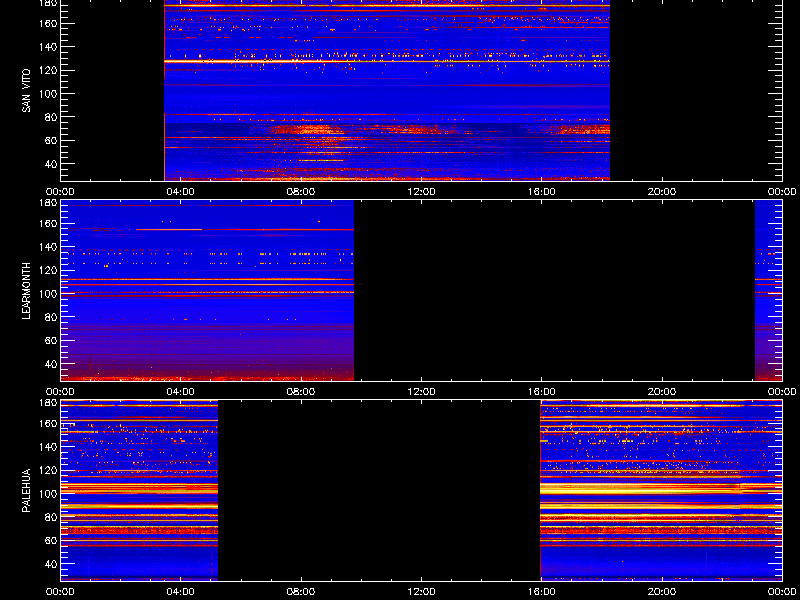Screen dimensions: 800x600
Task: Click 12:00 on Palehua time axis
Action: tap(421, 592)
